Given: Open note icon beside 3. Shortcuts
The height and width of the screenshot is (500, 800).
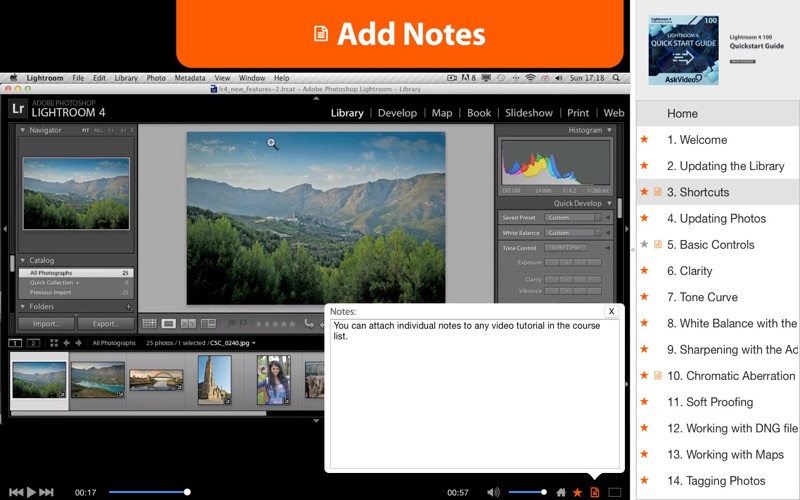Looking at the screenshot, I should 658,192.
